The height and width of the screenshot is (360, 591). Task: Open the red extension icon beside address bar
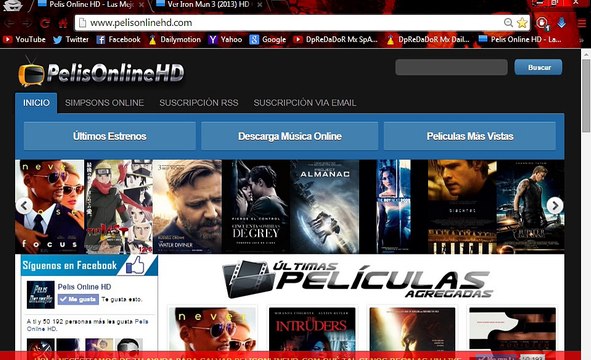(542, 23)
